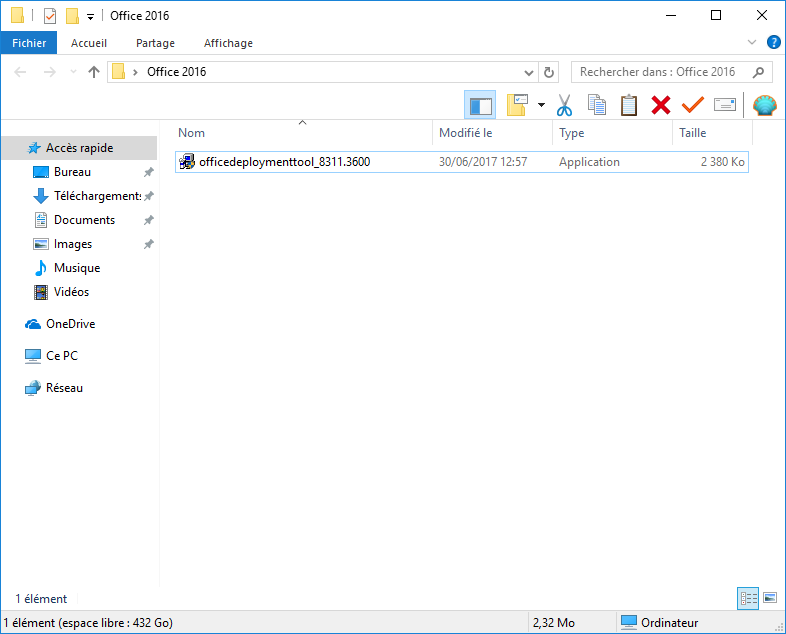Click the Rename icon in toolbar
The width and height of the screenshot is (786, 634).
725,105
